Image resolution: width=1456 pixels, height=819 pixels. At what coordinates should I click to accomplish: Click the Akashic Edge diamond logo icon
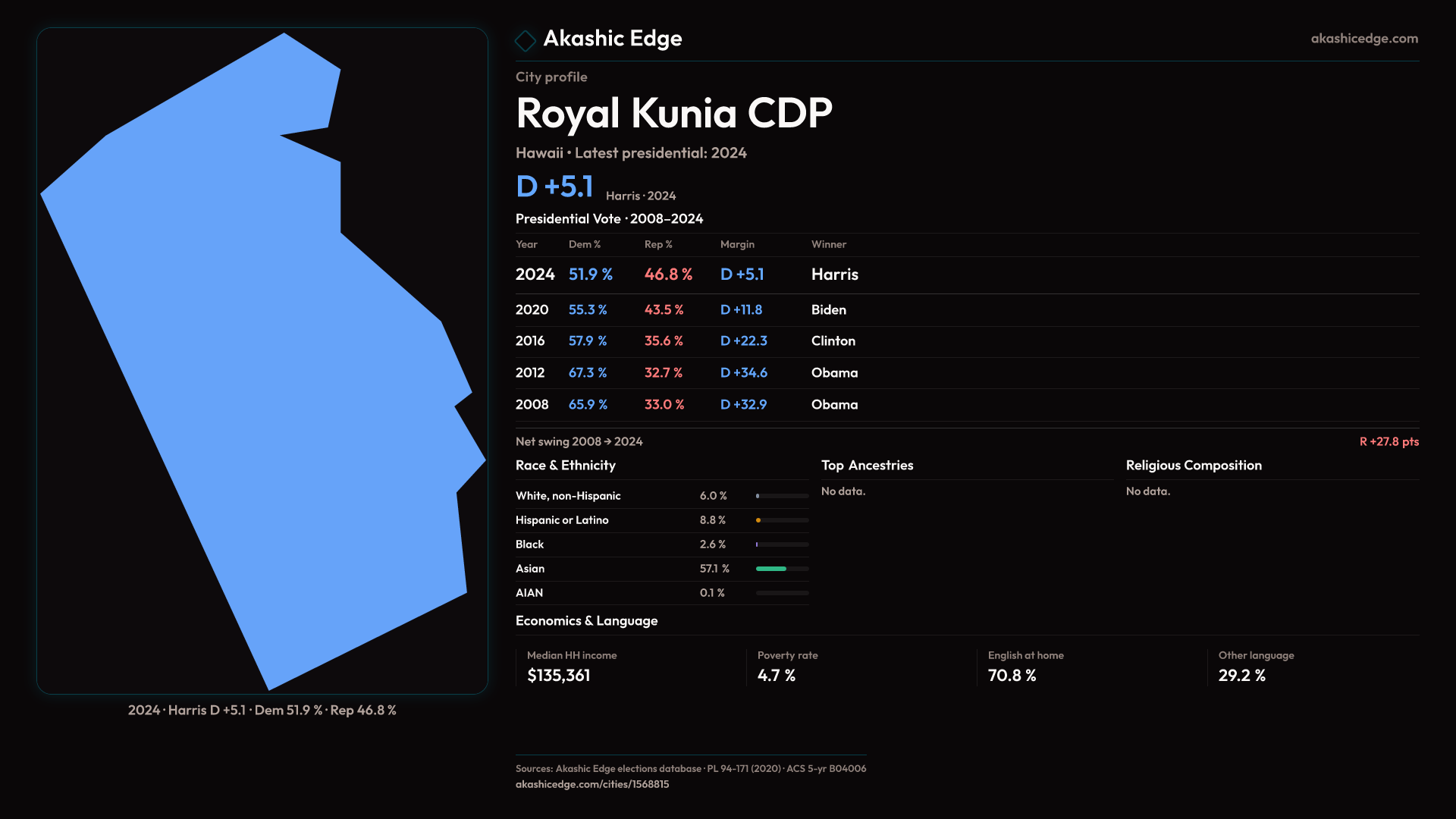[x=525, y=40]
